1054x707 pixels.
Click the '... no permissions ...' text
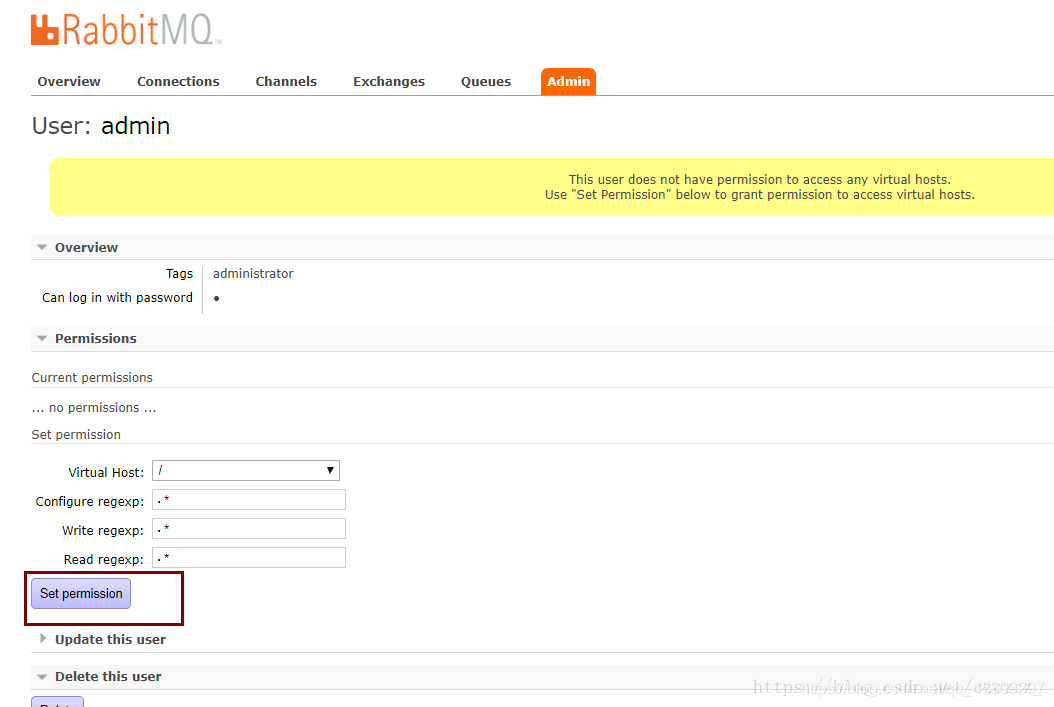point(94,407)
